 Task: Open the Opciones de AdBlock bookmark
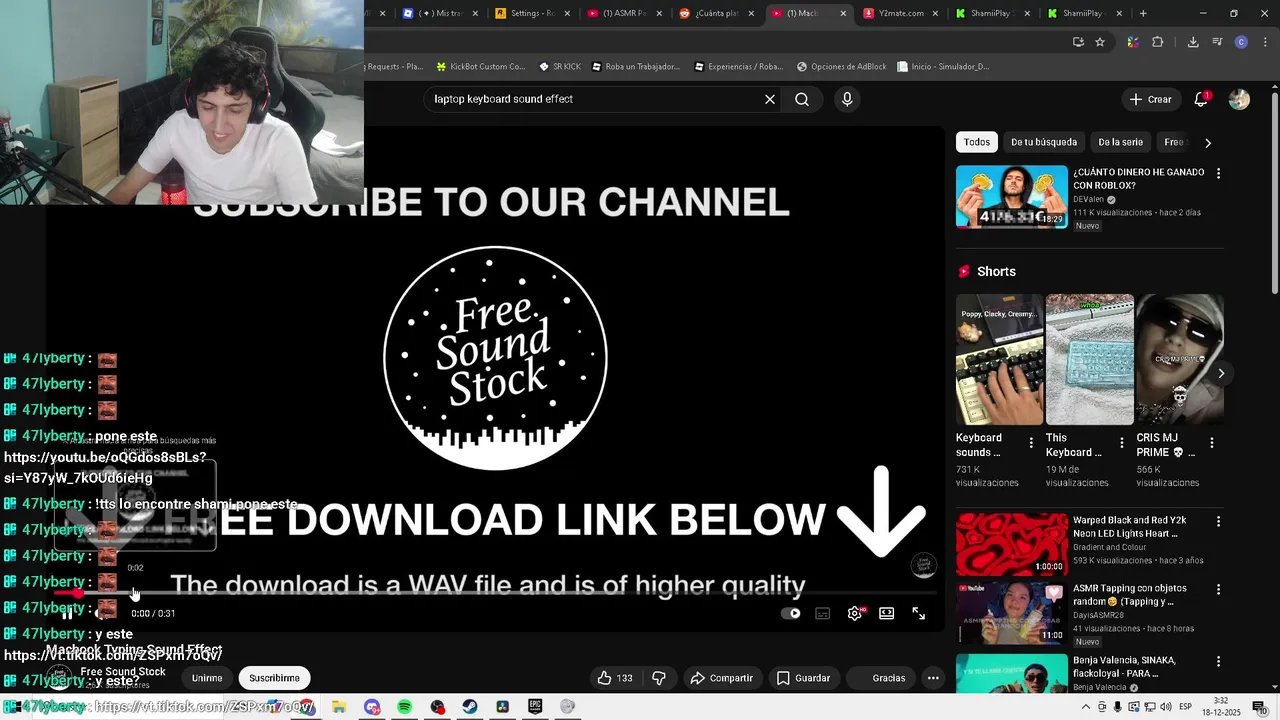click(841, 67)
